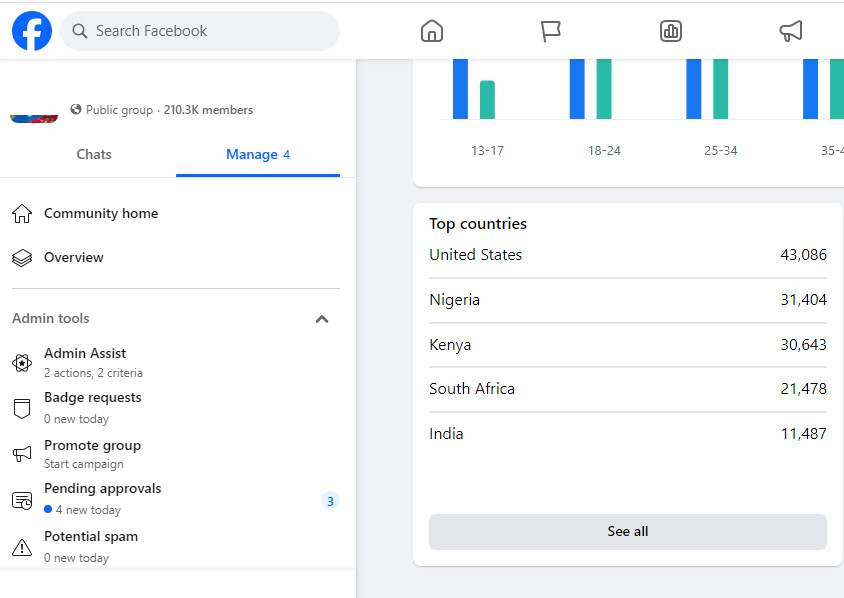Click the Admin Assist icon
The image size is (844, 598).
point(22,363)
